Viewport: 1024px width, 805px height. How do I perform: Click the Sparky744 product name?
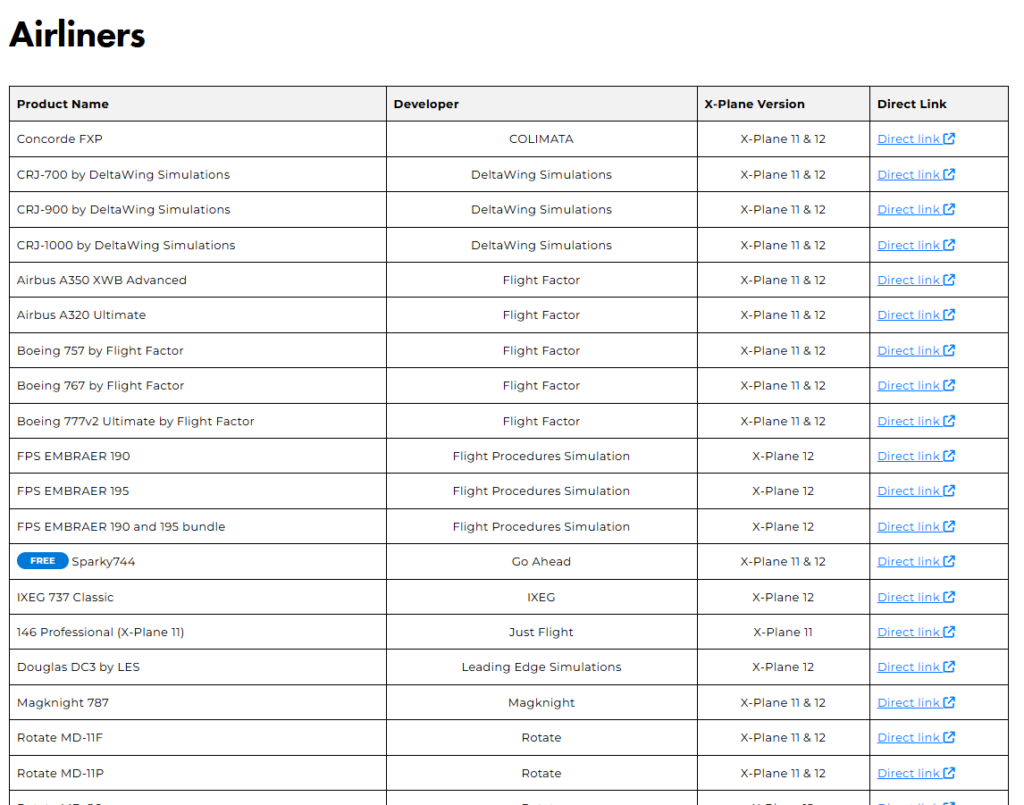pos(103,561)
